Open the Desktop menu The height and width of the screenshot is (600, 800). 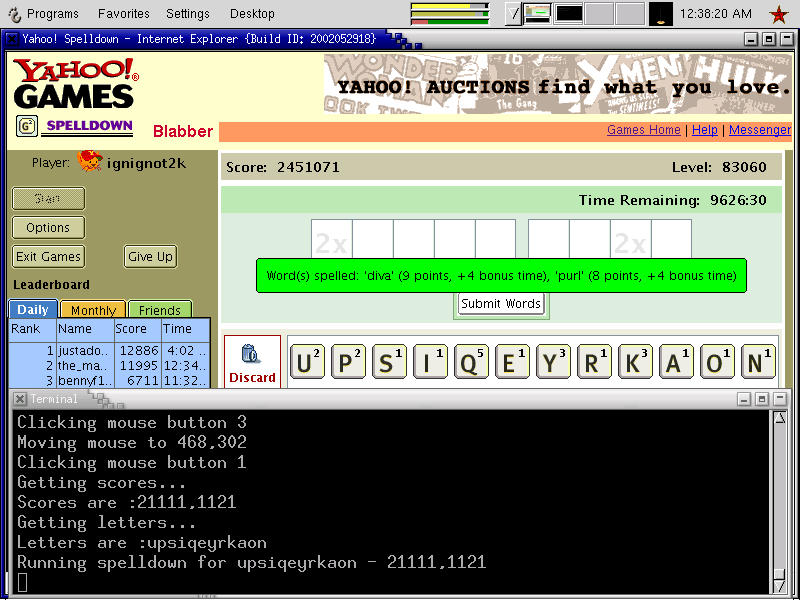252,14
